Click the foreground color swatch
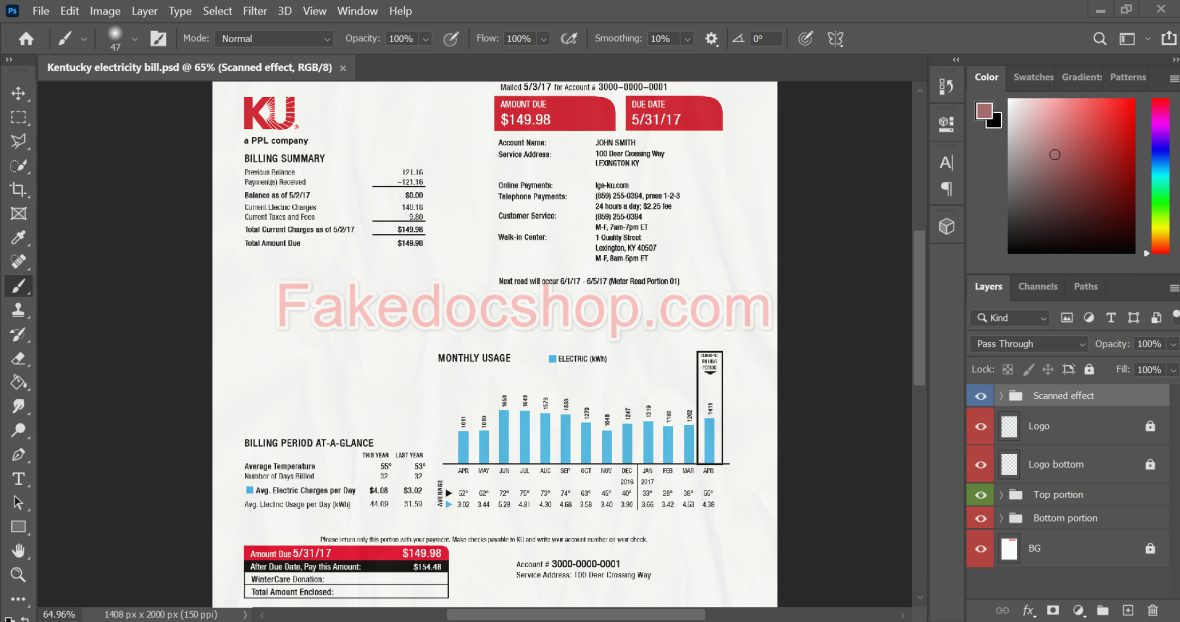1180x622 pixels. [x=984, y=111]
